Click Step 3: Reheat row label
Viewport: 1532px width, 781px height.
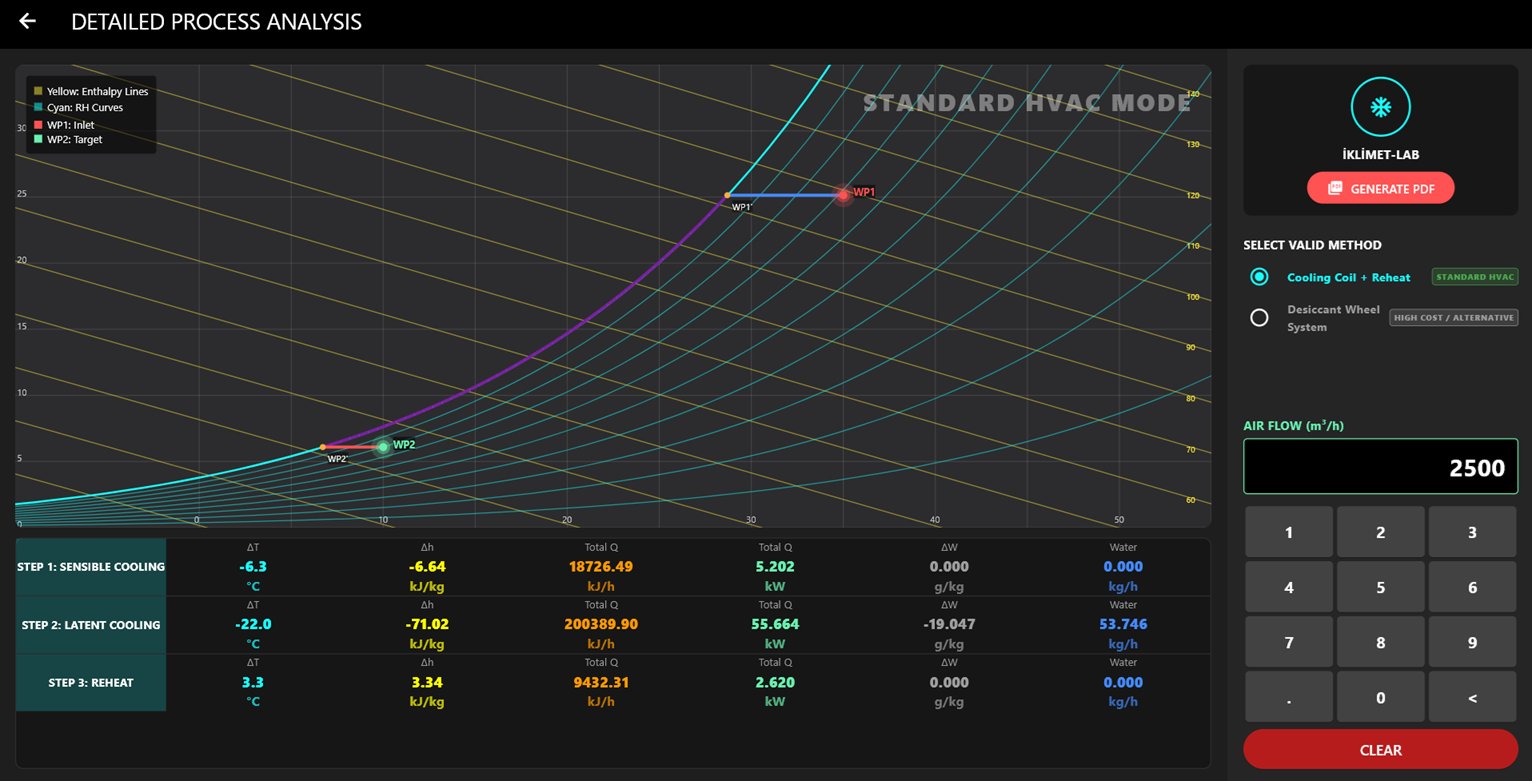tap(91, 683)
